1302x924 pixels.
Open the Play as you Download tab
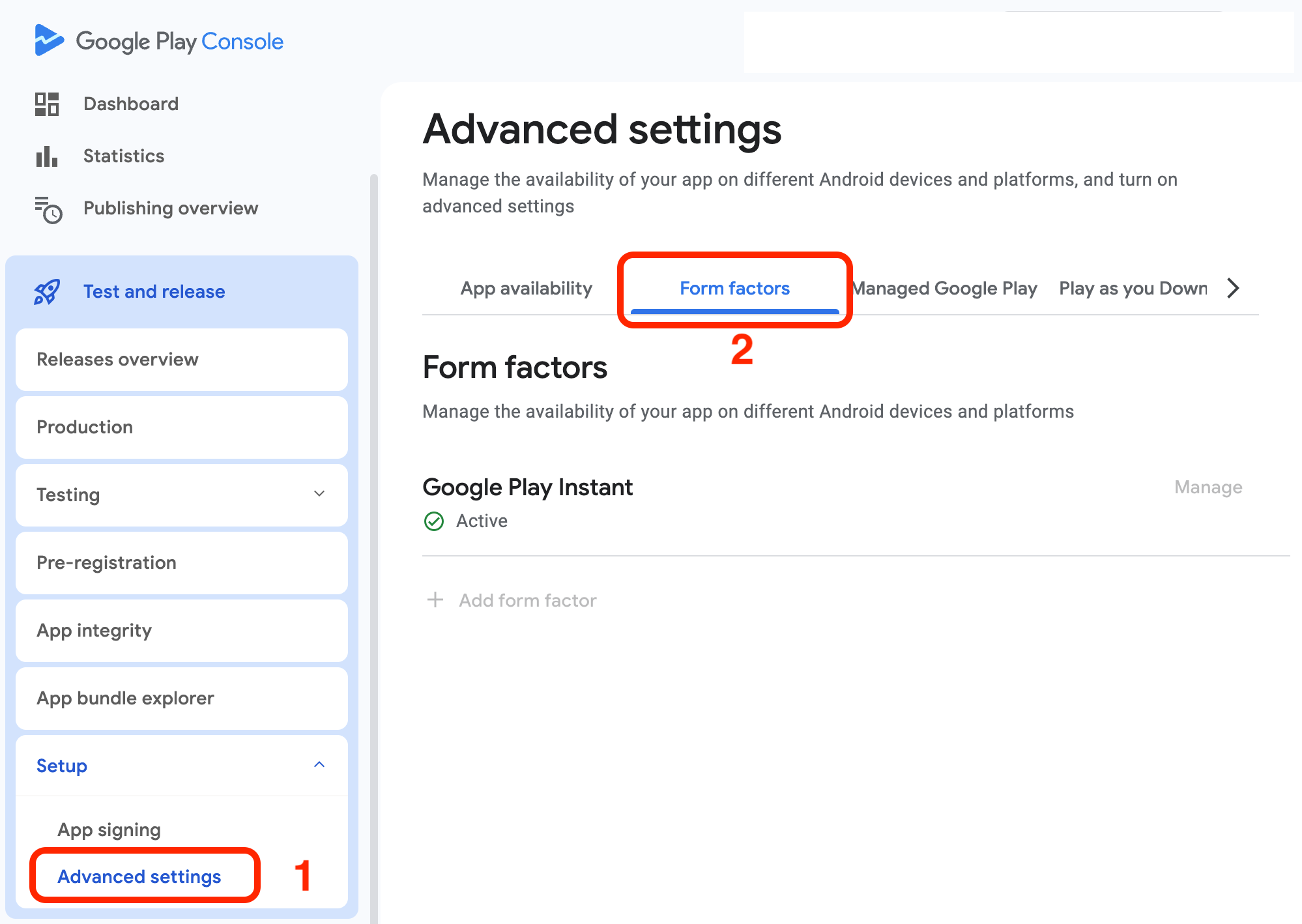click(1133, 288)
